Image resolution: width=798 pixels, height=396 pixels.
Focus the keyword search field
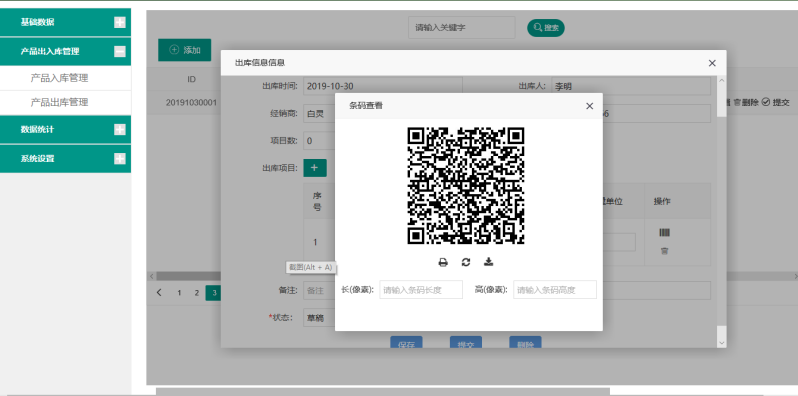[x=462, y=27]
